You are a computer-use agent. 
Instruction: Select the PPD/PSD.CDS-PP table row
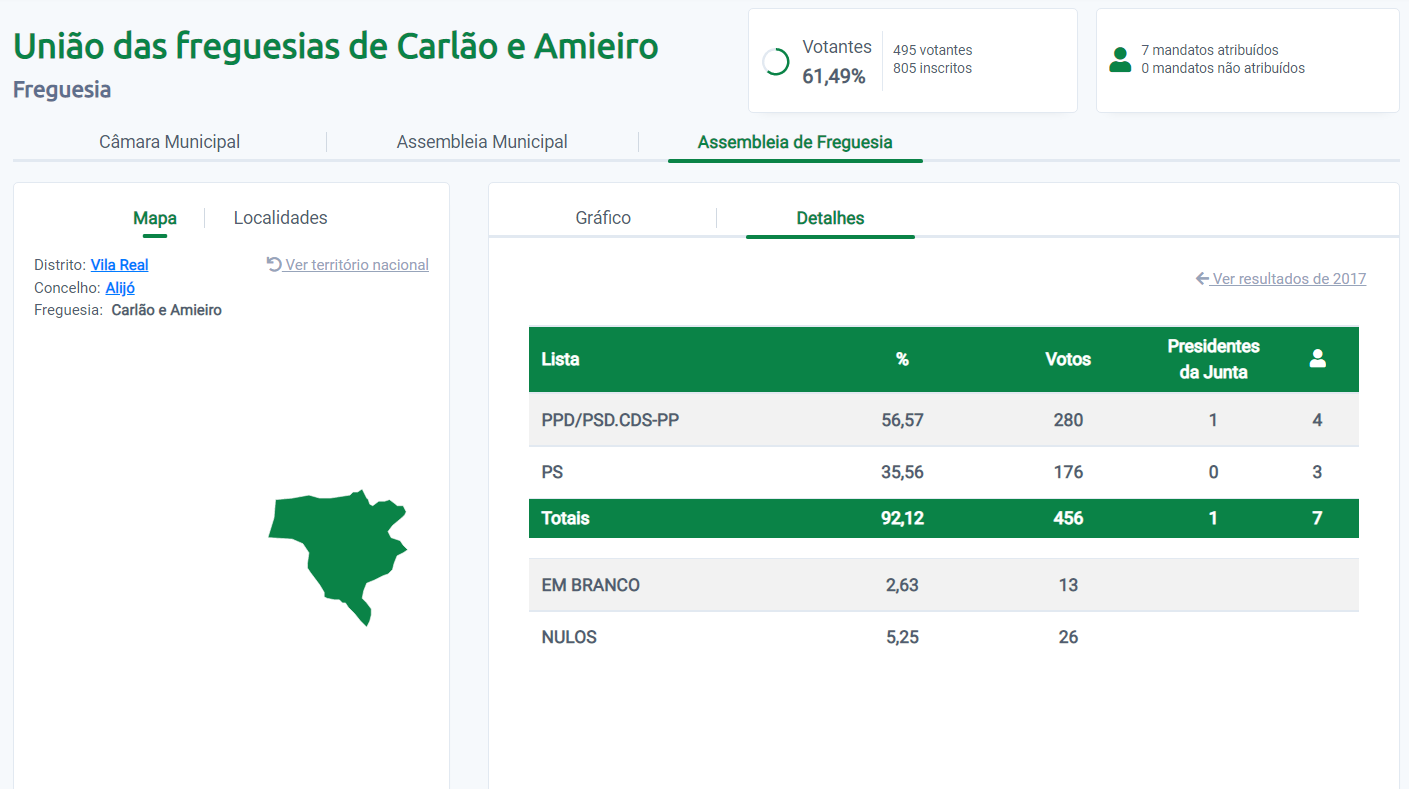[x=943, y=420]
